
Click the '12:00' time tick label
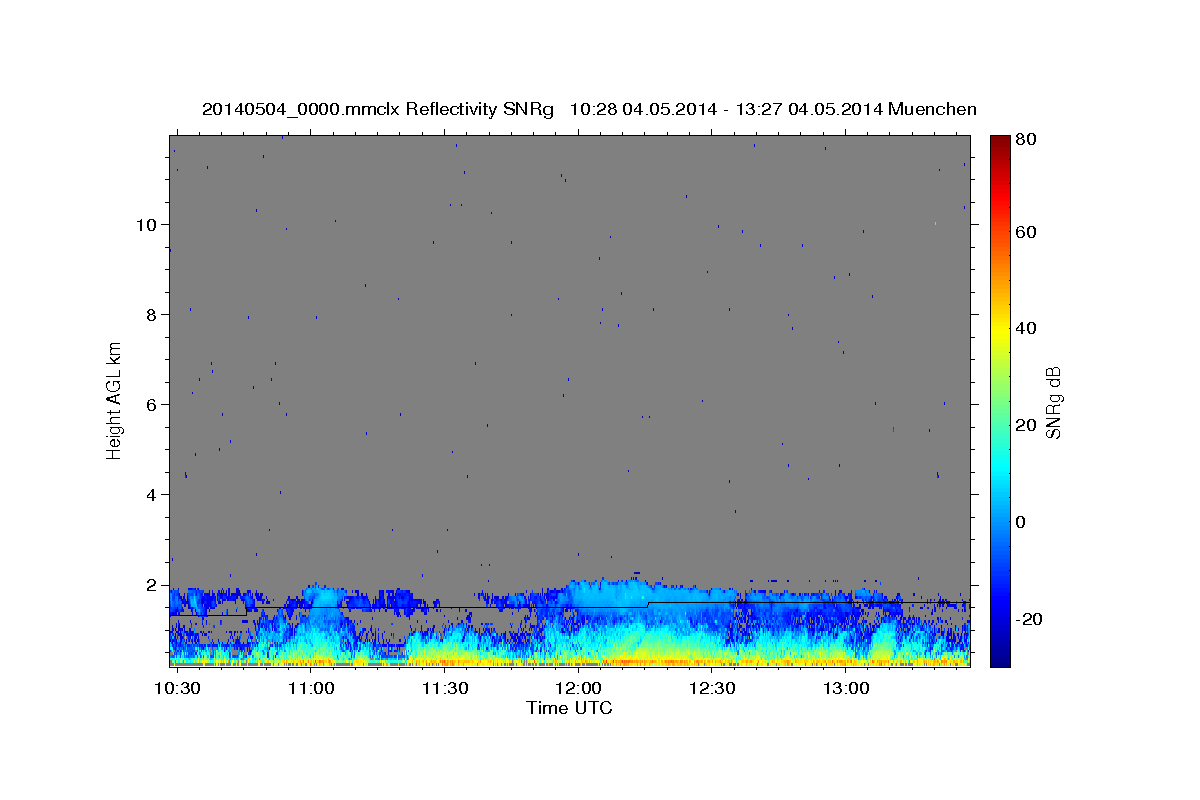click(578, 688)
